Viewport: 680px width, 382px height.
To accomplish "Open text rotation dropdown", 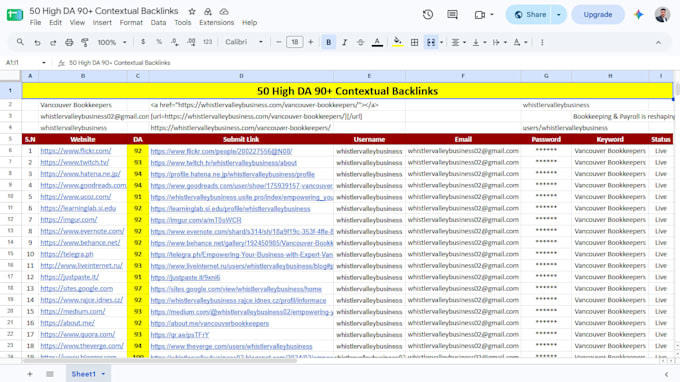I will point(520,42).
